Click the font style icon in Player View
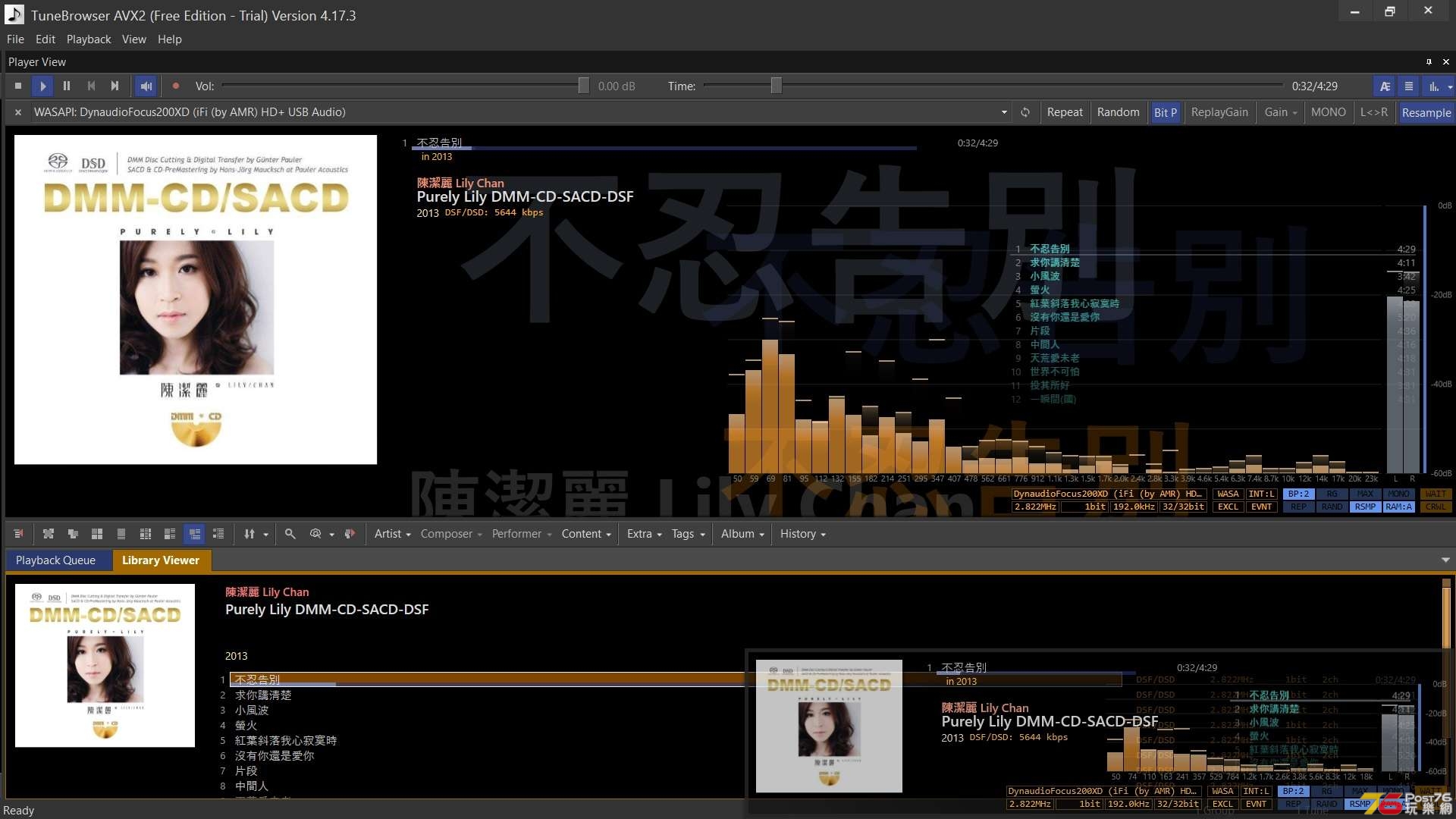 [x=1385, y=86]
